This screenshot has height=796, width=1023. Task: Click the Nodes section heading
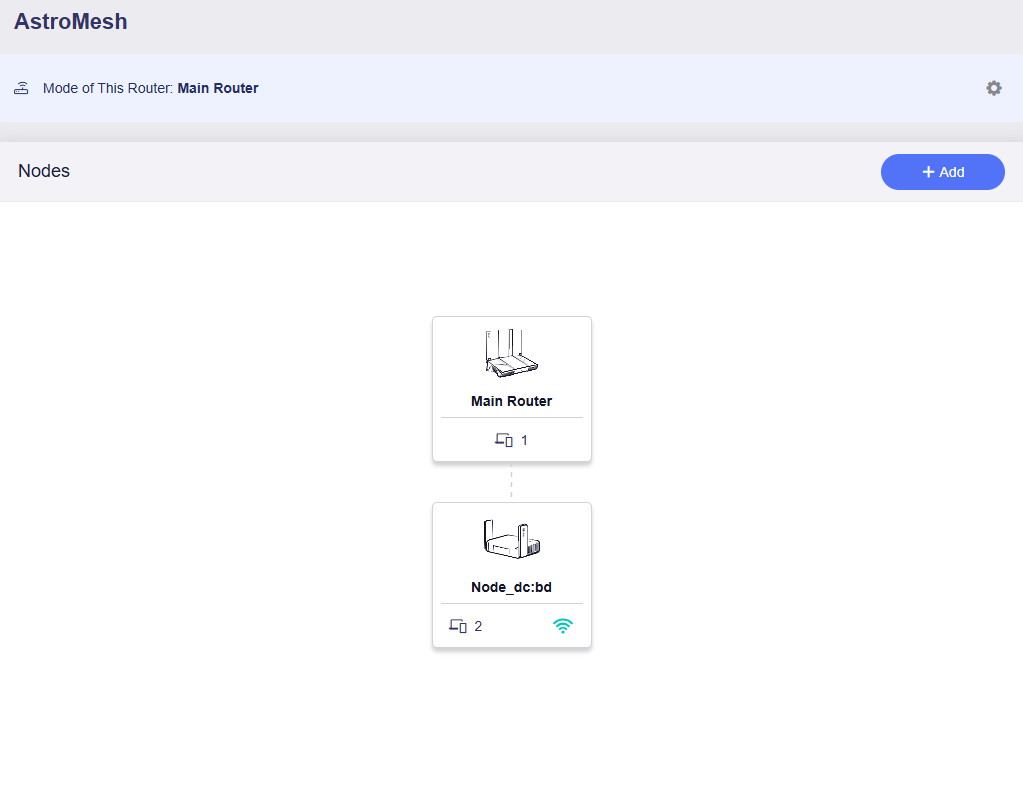[44, 171]
